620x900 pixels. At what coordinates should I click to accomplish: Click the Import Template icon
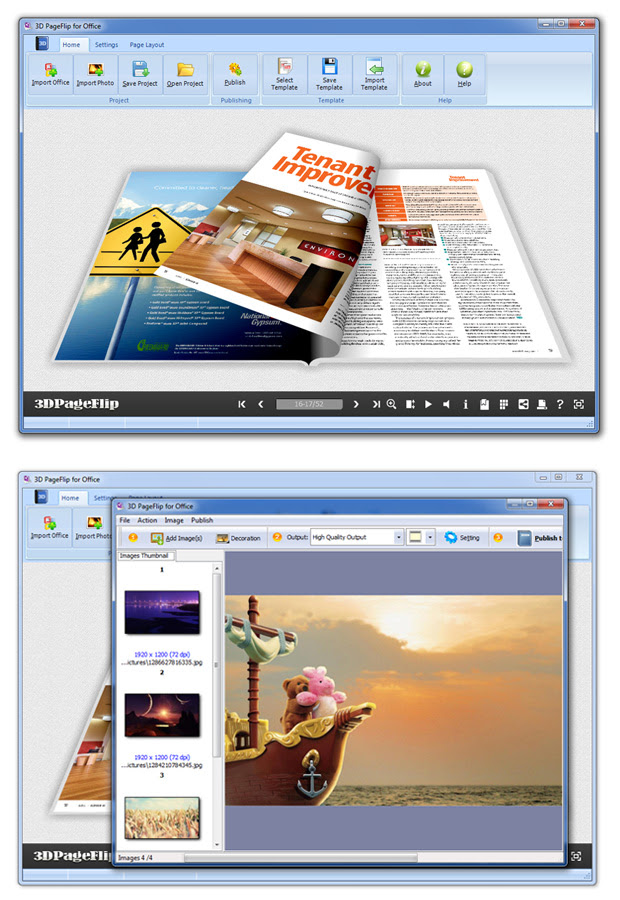click(x=374, y=74)
